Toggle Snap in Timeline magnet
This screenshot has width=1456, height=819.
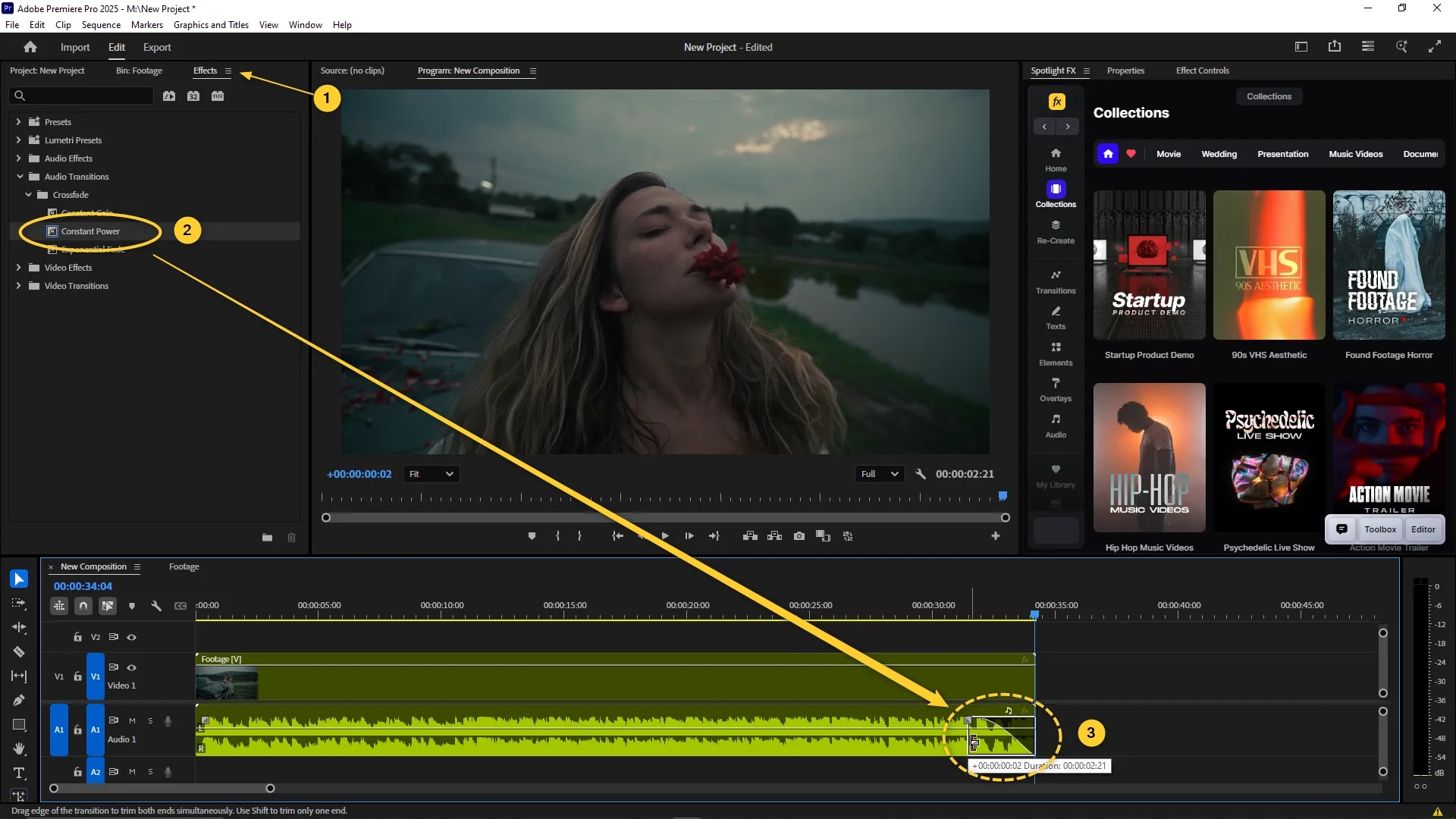click(83, 606)
